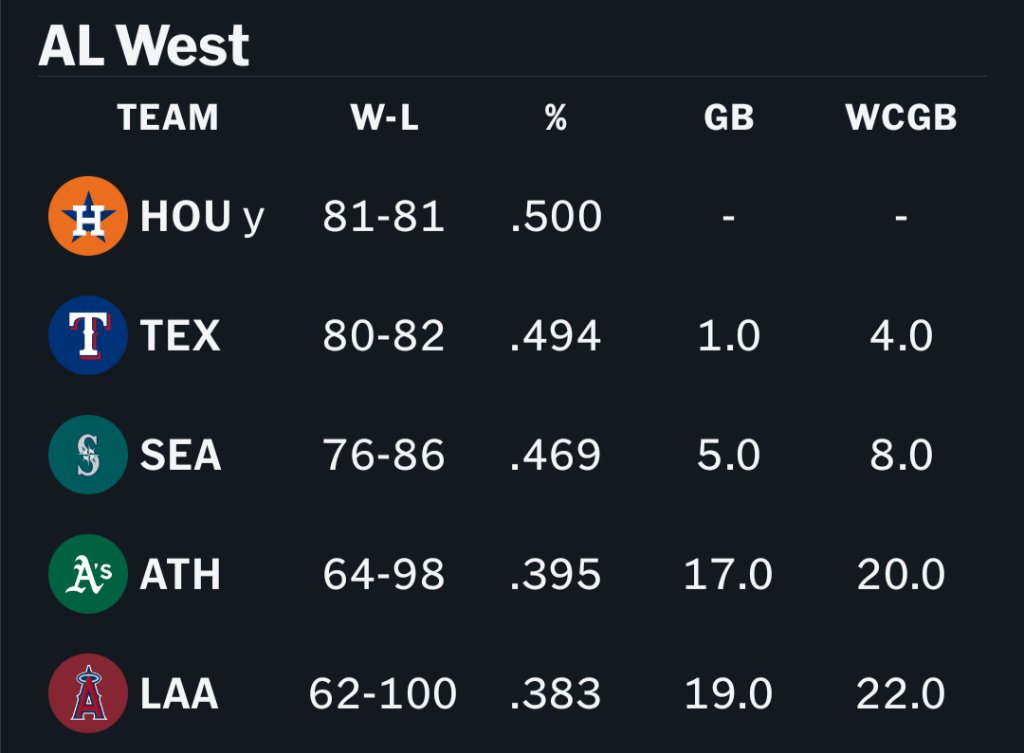Select Texas's .494 winning percentage
Viewport: 1024px width, 753px height.
(x=556, y=336)
